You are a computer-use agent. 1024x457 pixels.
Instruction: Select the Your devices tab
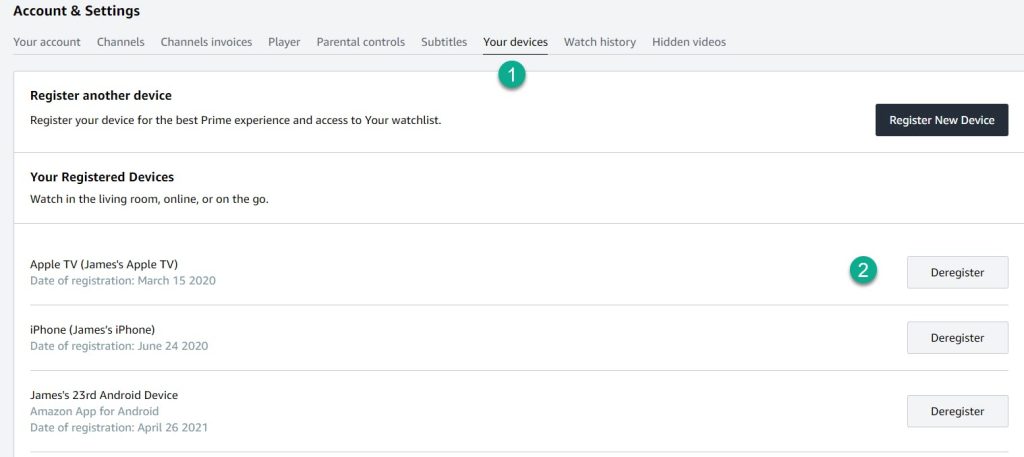[515, 42]
